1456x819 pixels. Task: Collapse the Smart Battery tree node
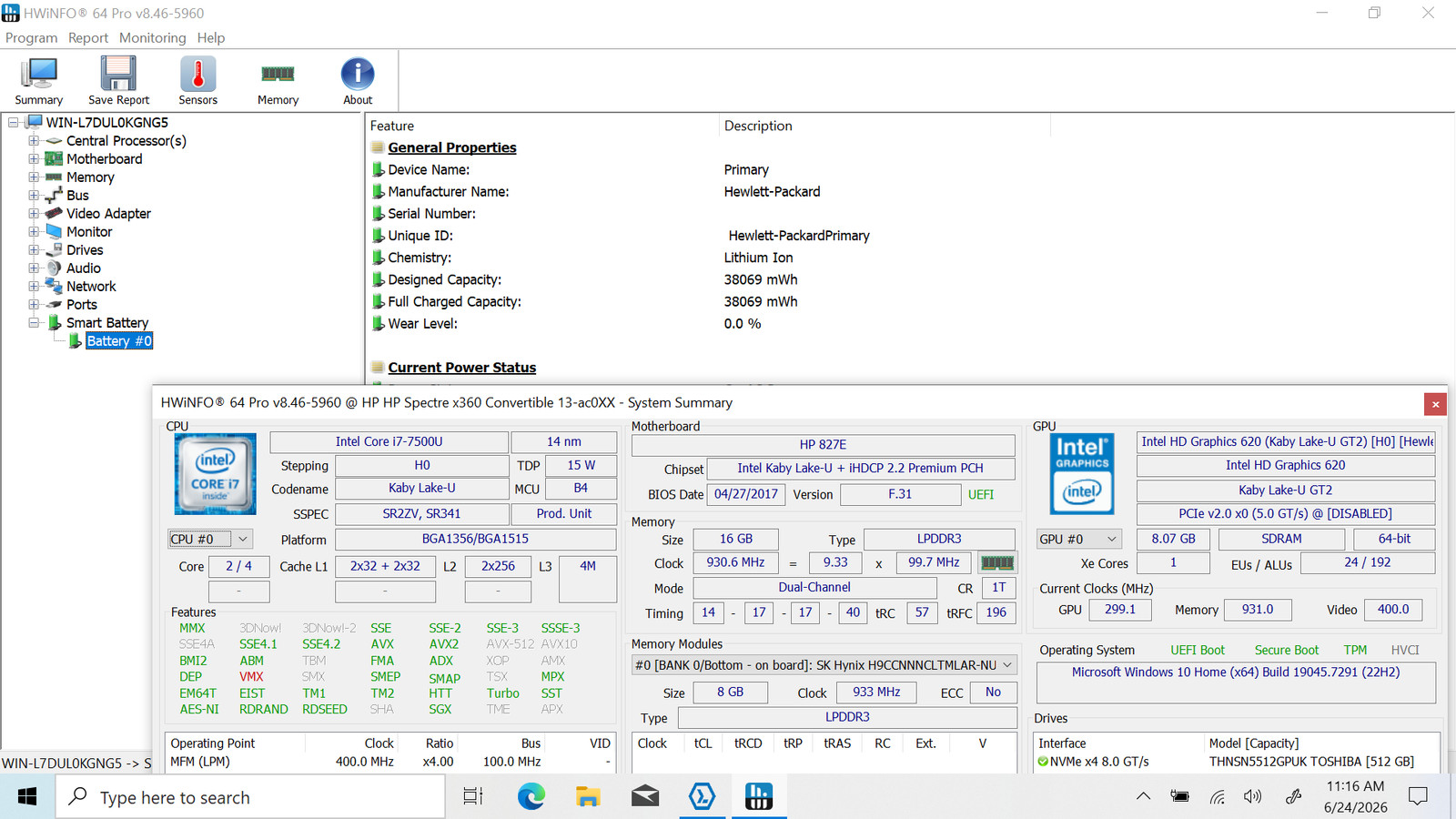coord(34,323)
